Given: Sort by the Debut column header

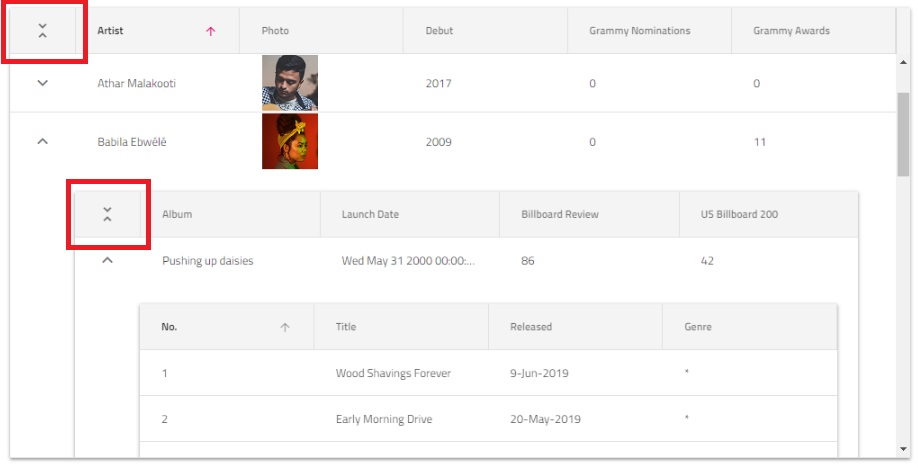Looking at the screenshot, I should pyautogui.click(x=440, y=31).
